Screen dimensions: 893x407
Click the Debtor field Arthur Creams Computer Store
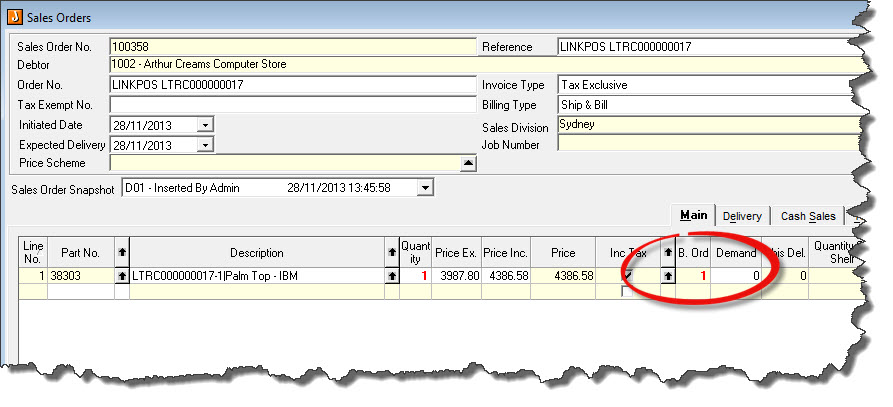click(x=484, y=64)
